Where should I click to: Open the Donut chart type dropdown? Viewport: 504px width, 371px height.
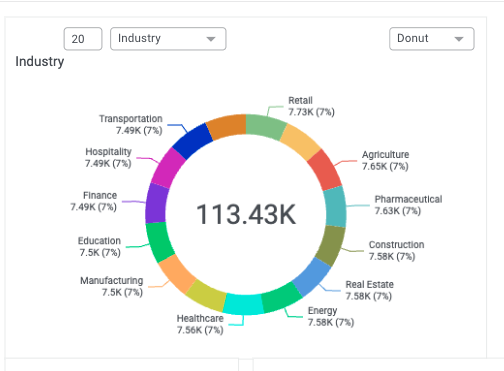(x=432, y=39)
